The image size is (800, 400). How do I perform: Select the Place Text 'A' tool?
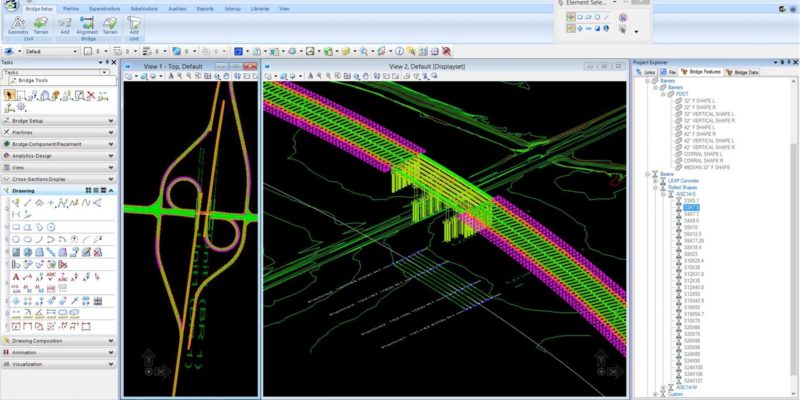pos(15,277)
